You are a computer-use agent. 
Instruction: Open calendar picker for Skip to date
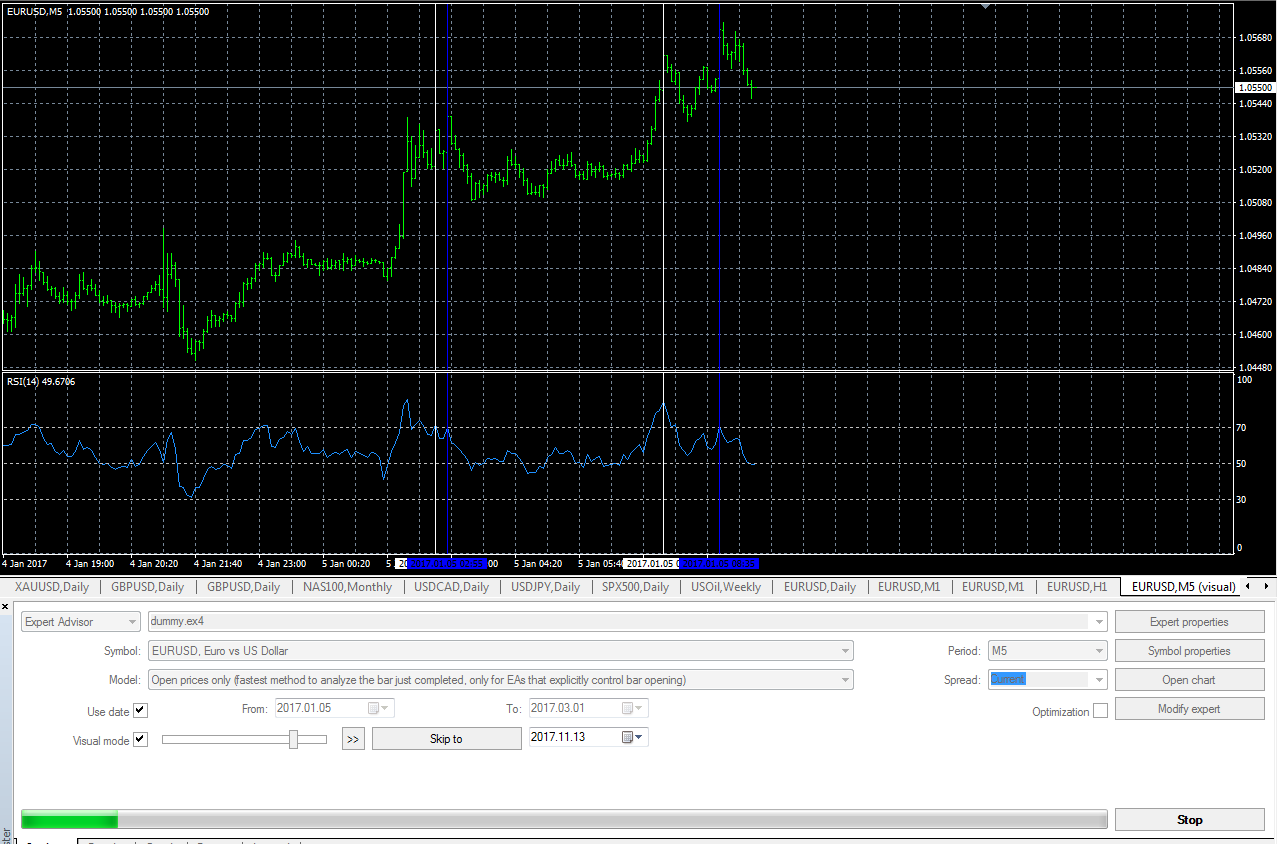pyautogui.click(x=633, y=737)
